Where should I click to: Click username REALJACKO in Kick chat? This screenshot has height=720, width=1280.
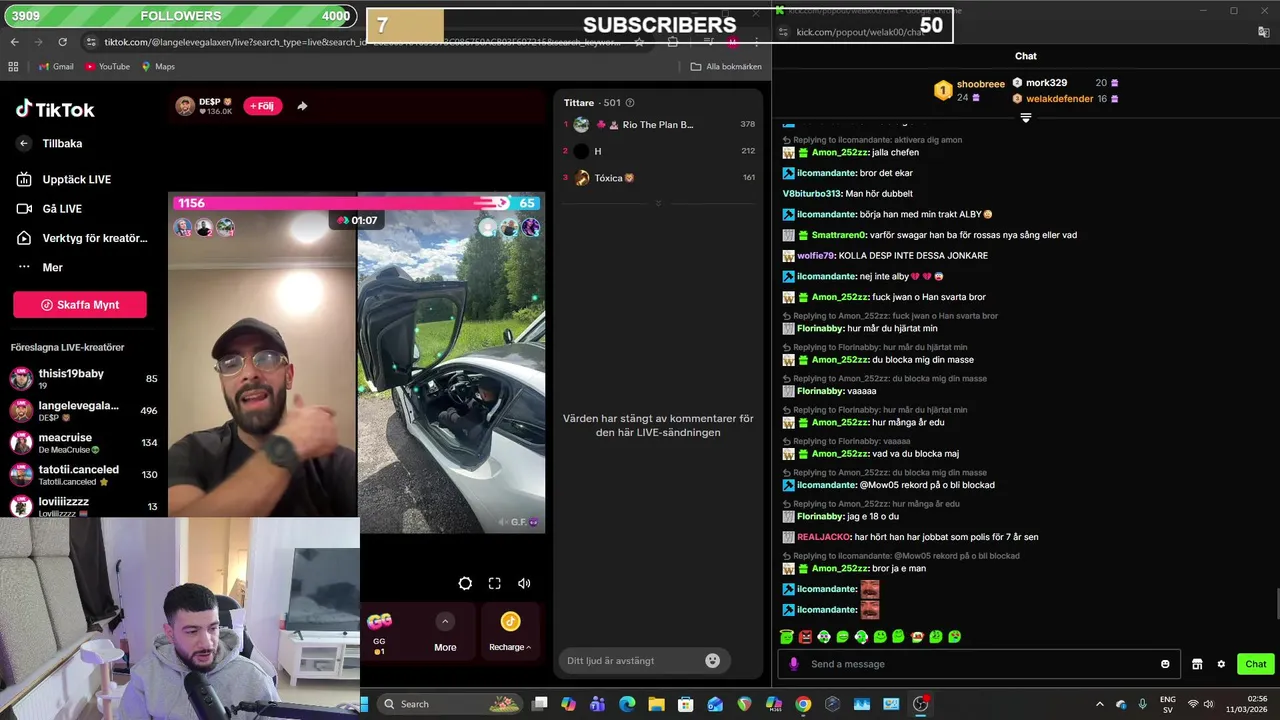[x=823, y=537]
